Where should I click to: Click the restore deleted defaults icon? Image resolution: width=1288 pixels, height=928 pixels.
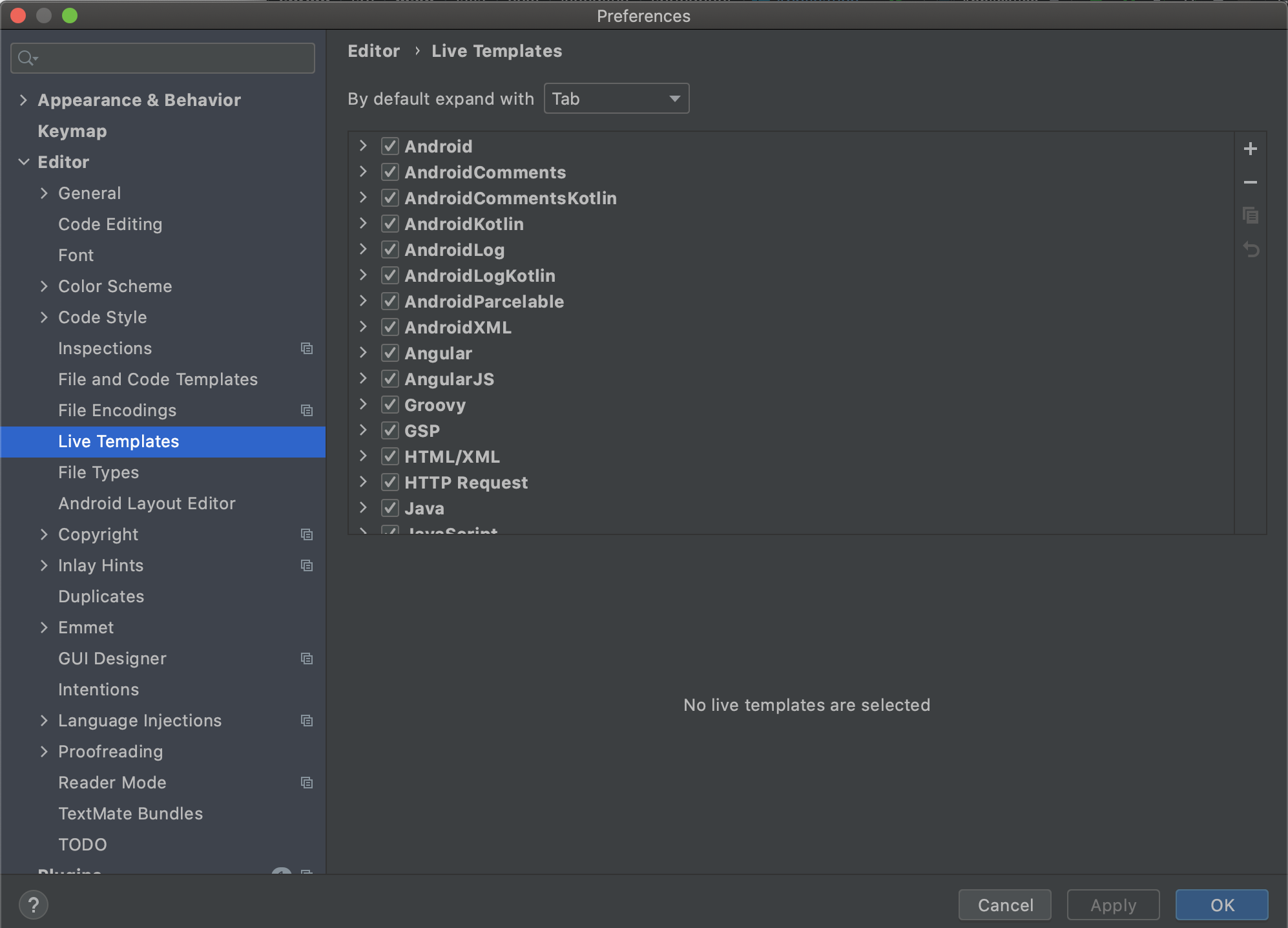pyautogui.click(x=1251, y=249)
